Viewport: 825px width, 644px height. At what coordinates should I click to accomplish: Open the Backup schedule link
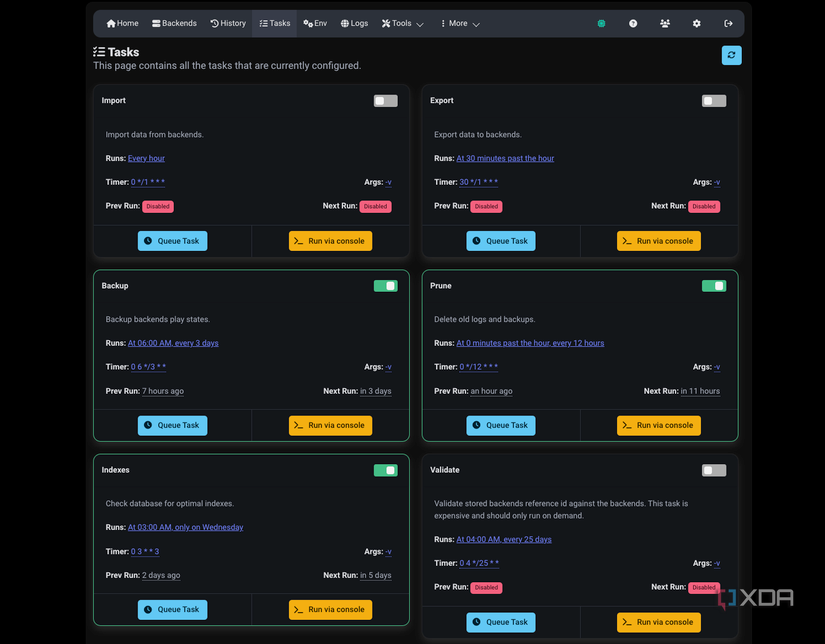click(x=173, y=342)
